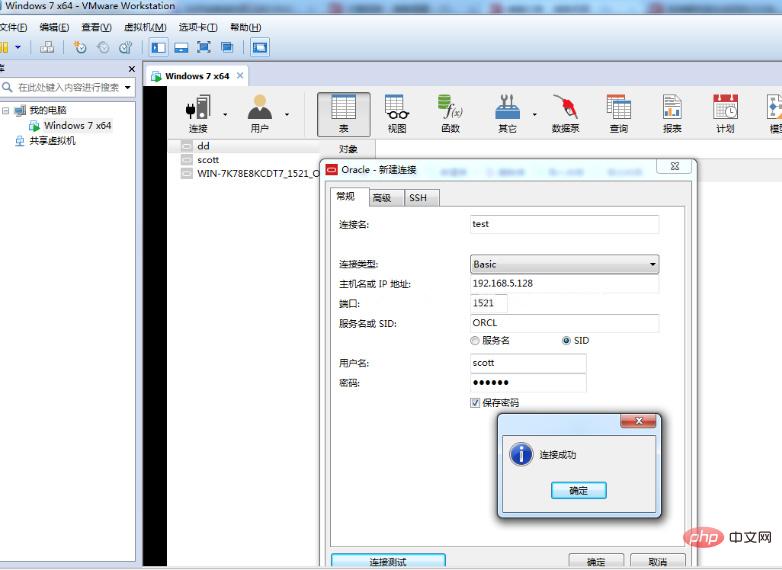Select the SID radio button
The width and height of the screenshot is (782, 570).
pyautogui.click(x=566, y=341)
